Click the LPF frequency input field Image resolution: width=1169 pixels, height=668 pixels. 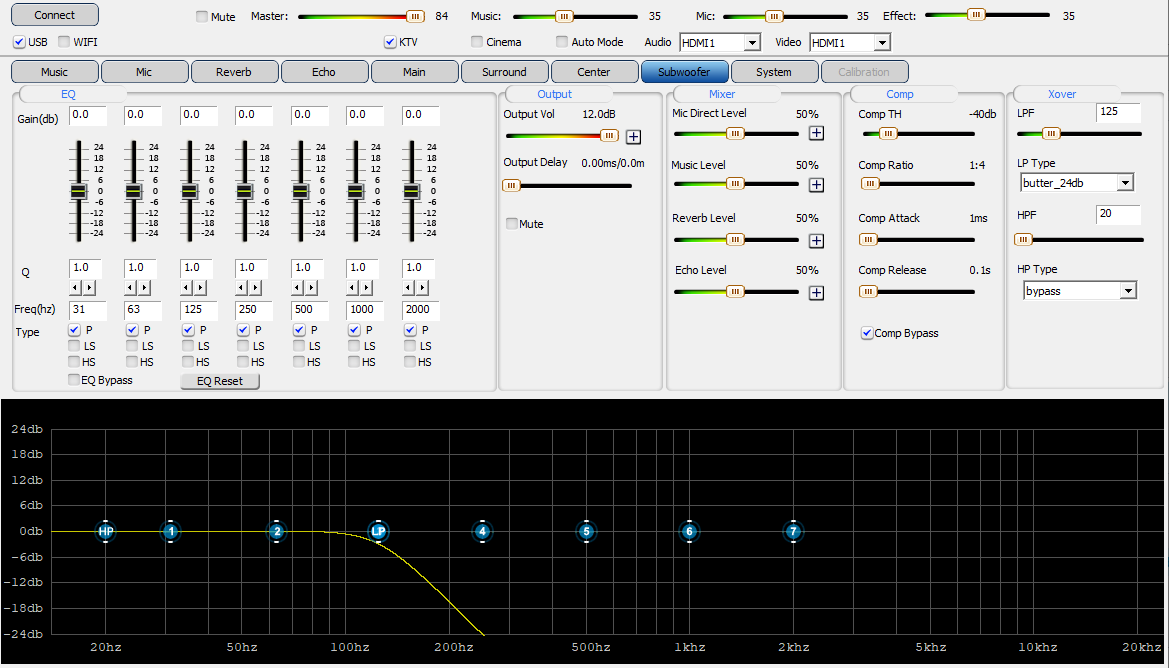[x=1117, y=112]
